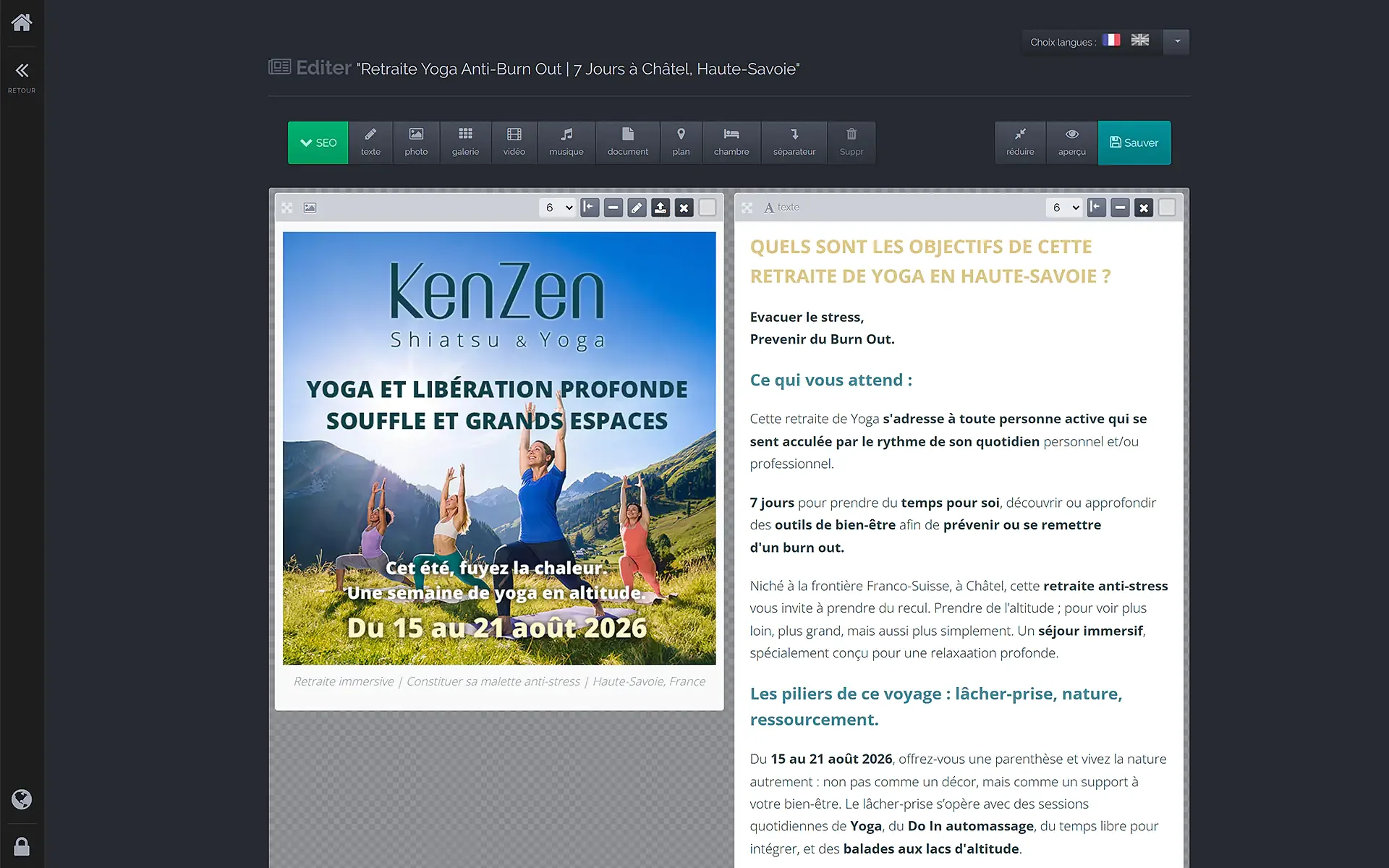Select the French flag language
1389x868 pixels.
1111,41
